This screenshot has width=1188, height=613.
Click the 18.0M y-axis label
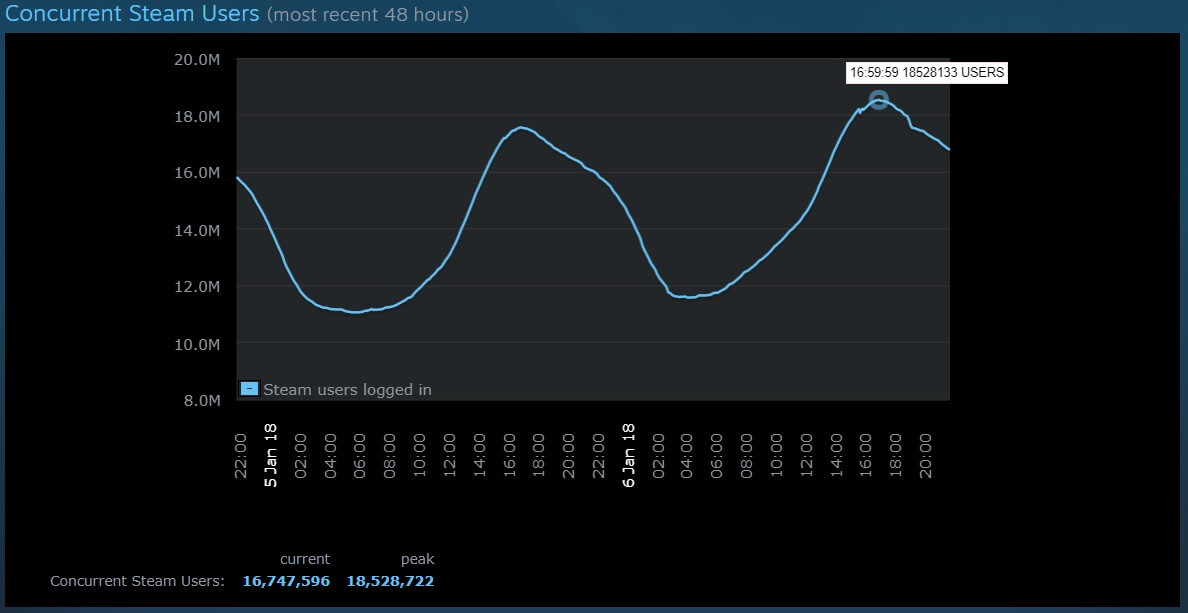coord(196,116)
